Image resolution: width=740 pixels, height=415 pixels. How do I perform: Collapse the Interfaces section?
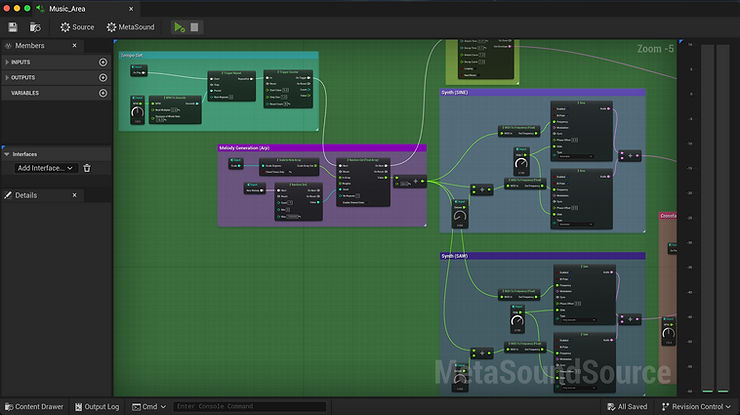tap(7, 154)
